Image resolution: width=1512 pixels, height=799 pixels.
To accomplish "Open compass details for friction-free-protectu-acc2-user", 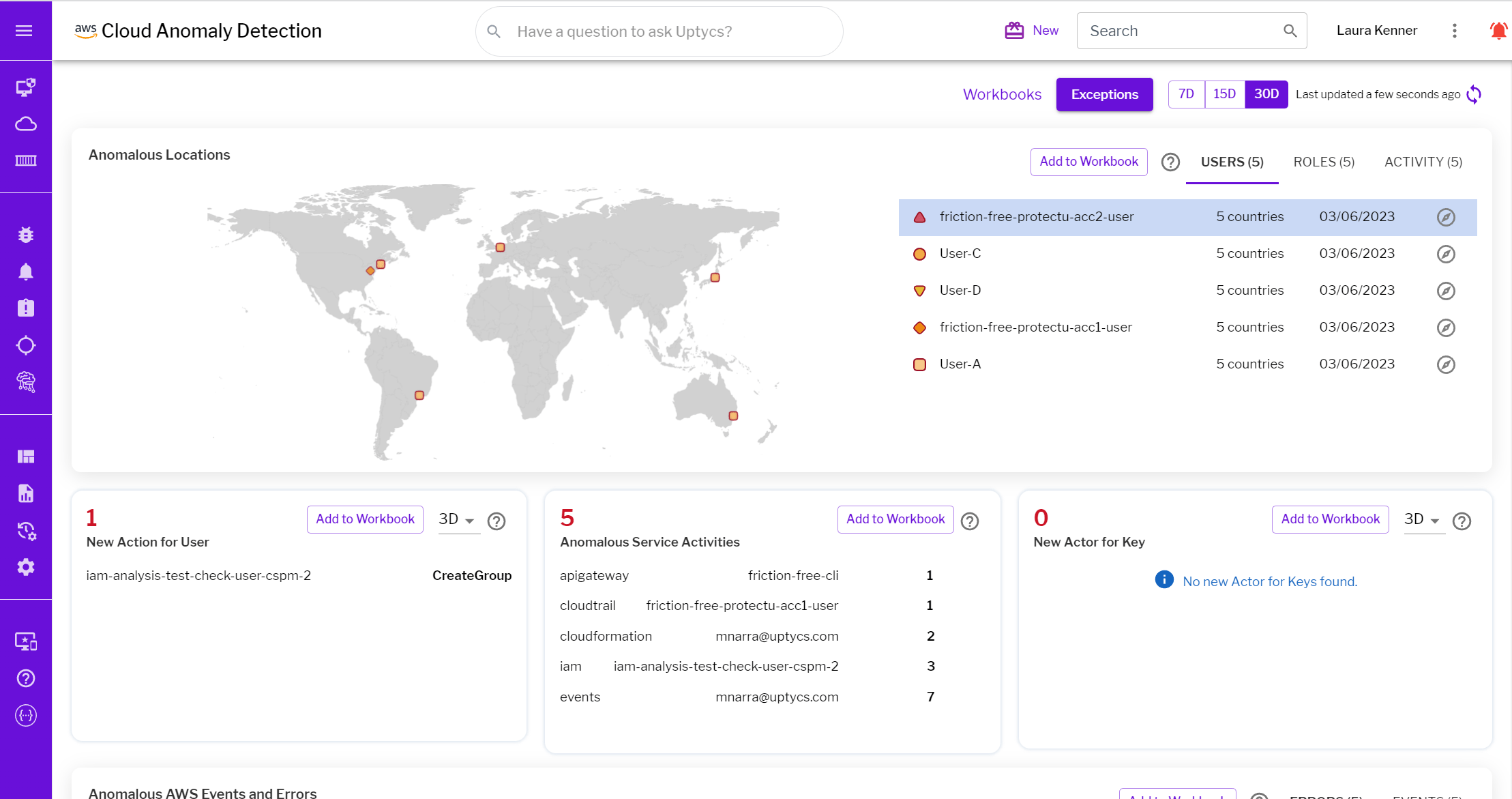I will click(1447, 217).
